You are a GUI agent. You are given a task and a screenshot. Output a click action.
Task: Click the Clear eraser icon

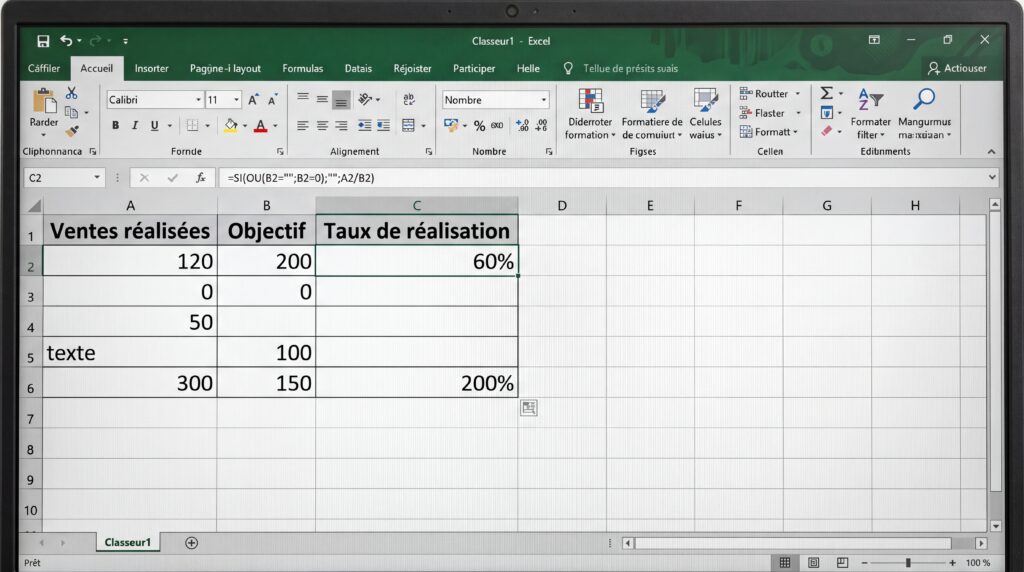827,131
